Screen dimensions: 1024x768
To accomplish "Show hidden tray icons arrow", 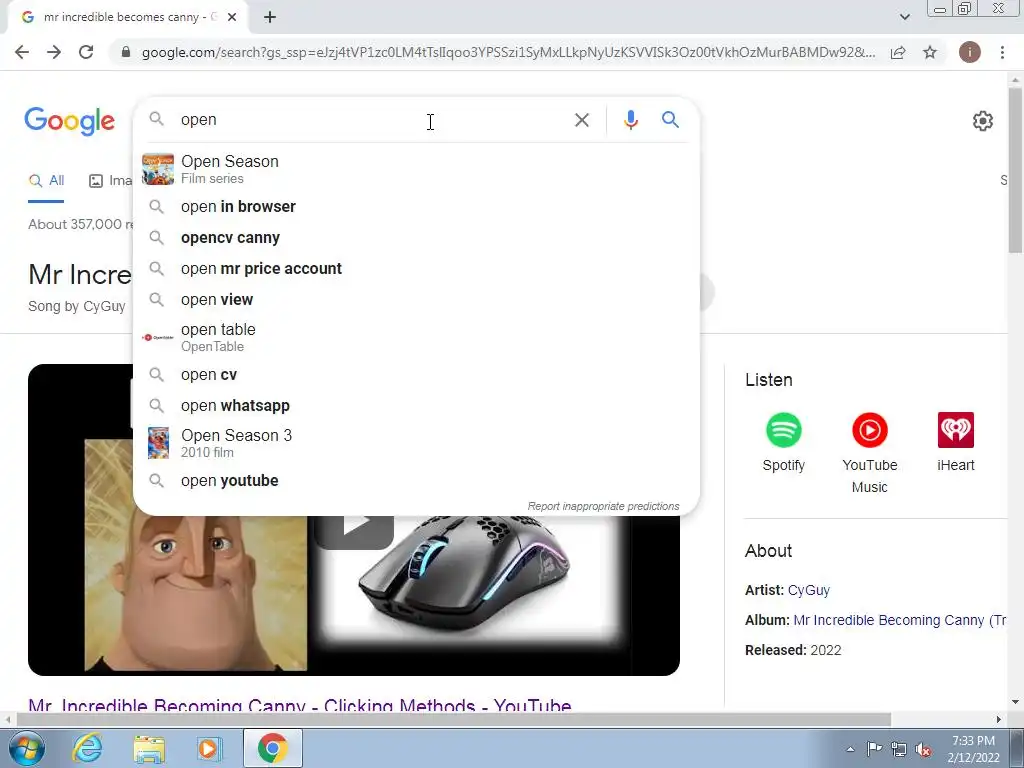I will click(x=850, y=749).
